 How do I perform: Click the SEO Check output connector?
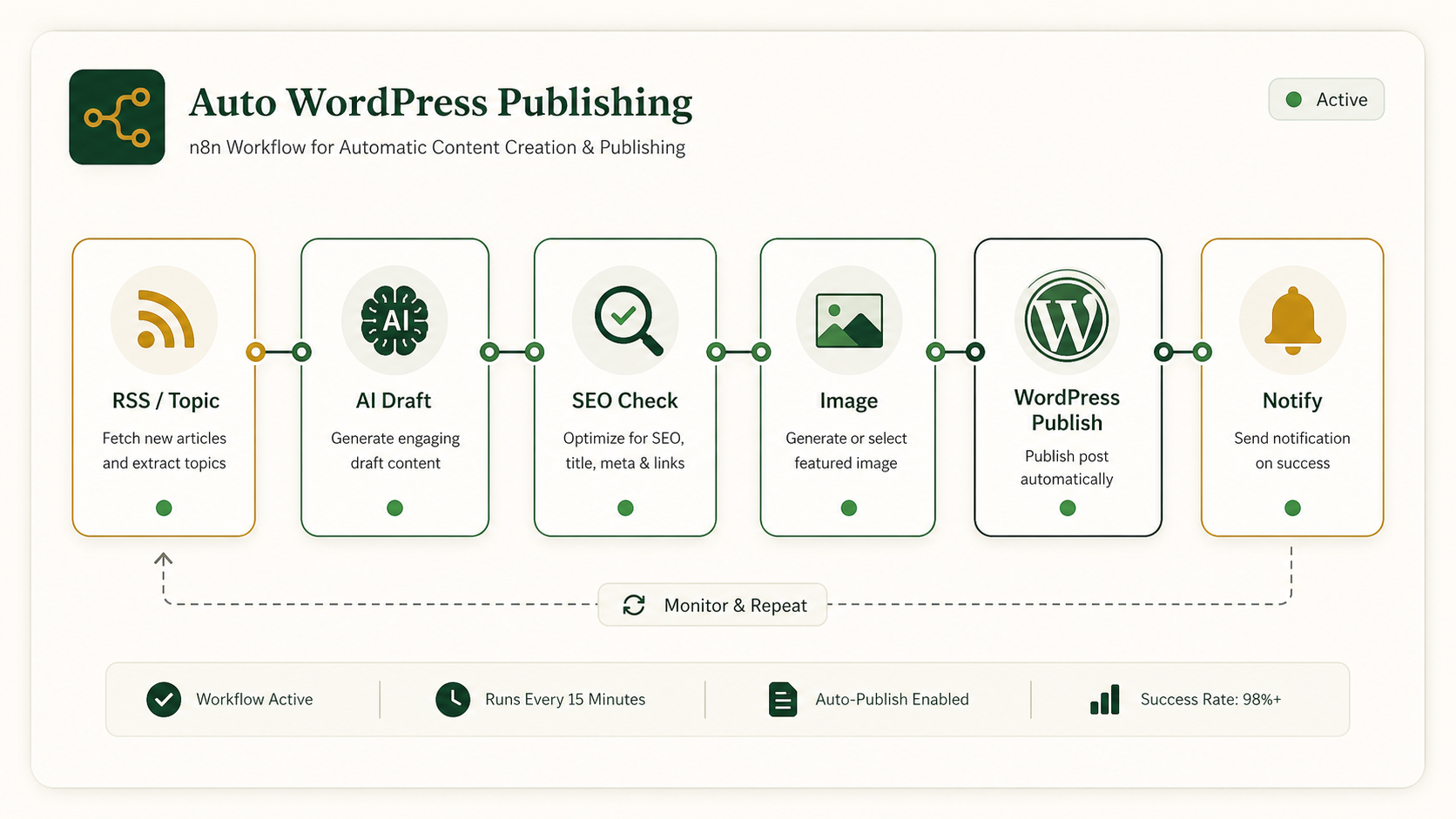[x=716, y=352]
